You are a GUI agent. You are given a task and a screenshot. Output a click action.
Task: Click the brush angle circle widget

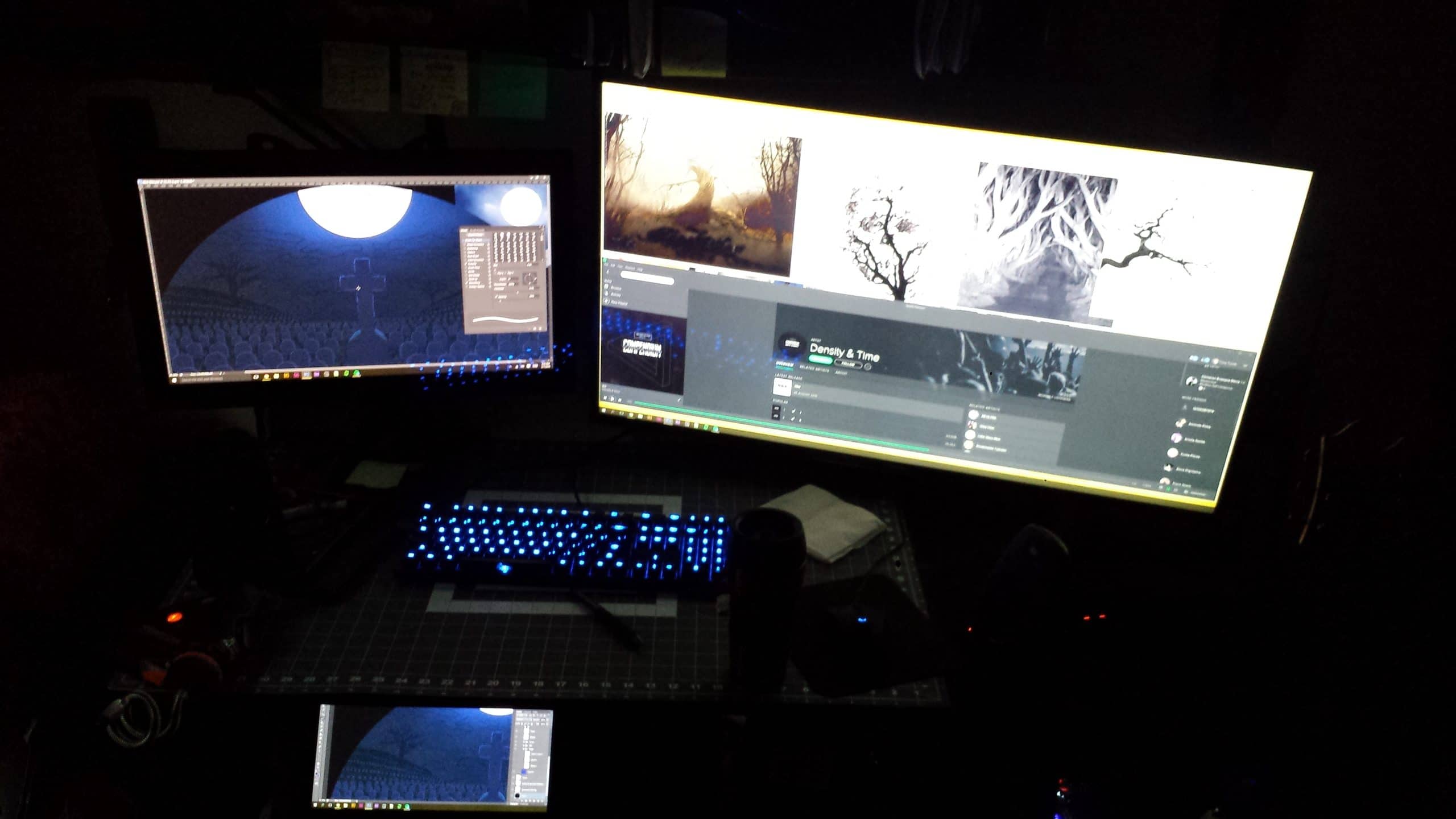(531, 279)
